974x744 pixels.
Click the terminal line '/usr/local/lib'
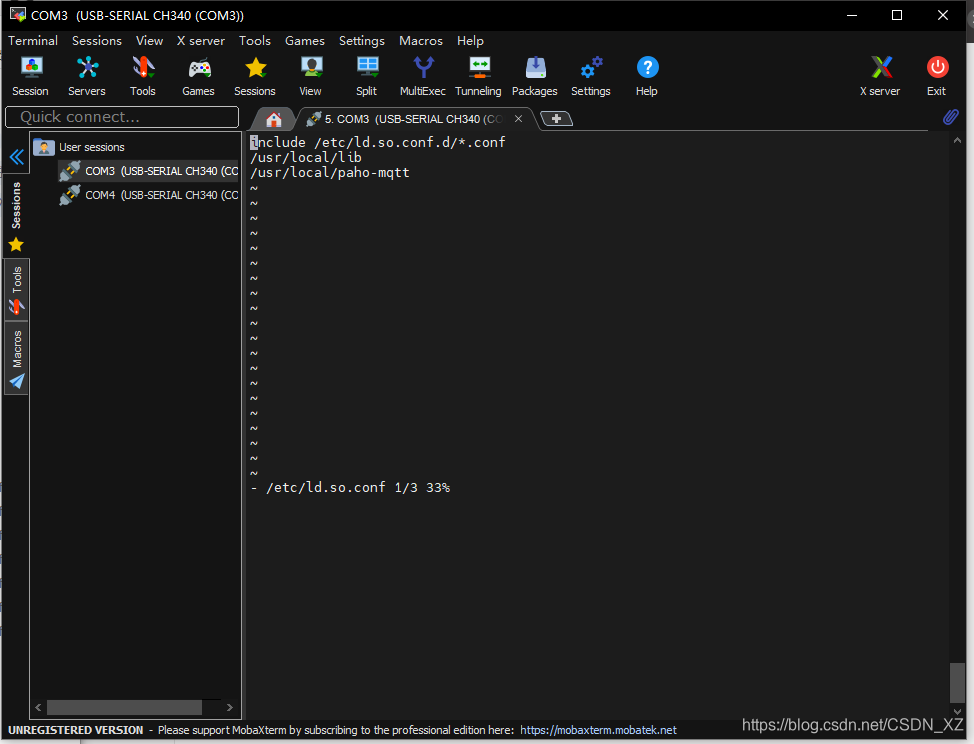tap(306, 157)
